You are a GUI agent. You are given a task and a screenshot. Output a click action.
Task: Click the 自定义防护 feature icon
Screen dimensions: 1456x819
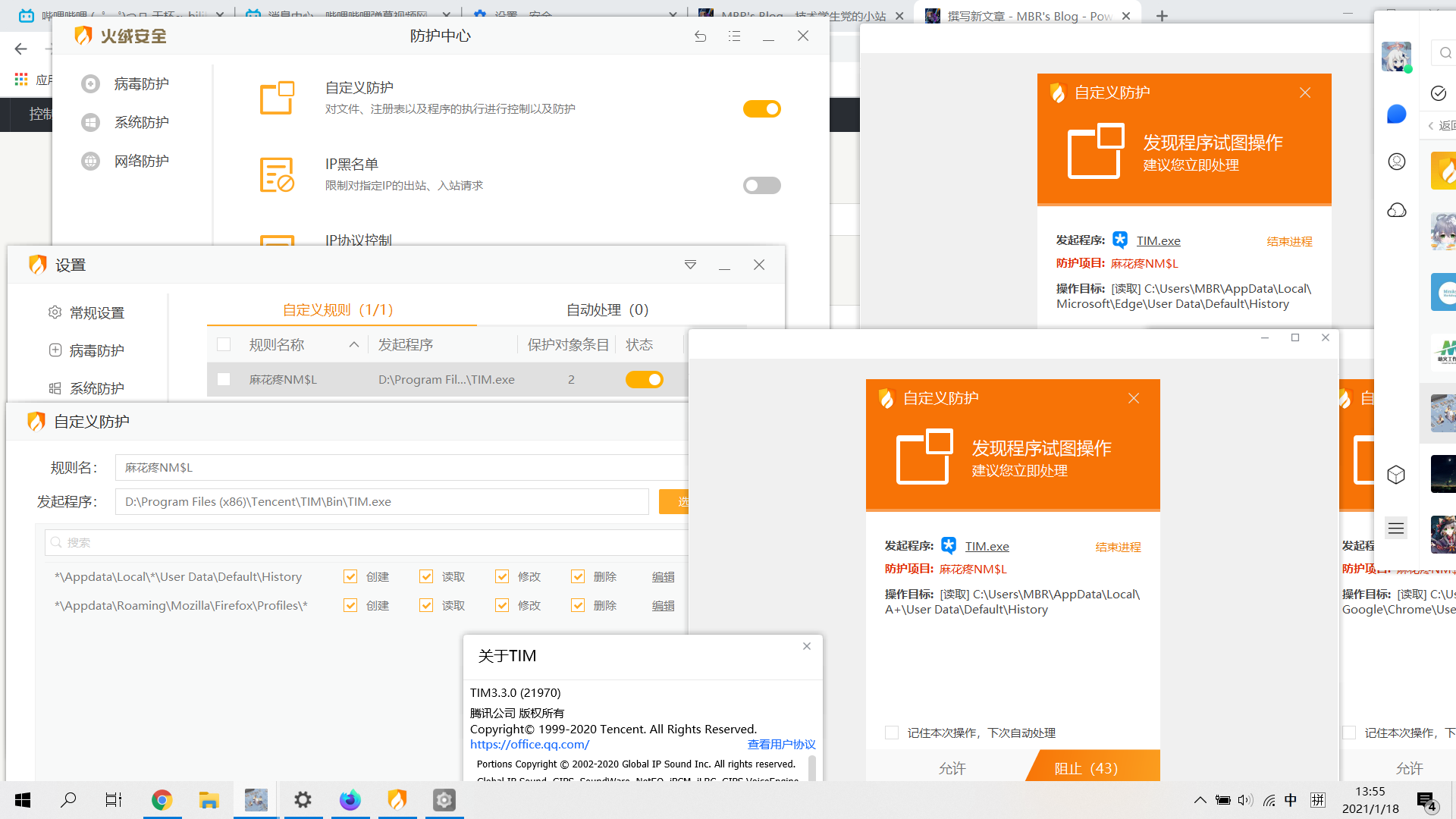(x=277, y=98)
